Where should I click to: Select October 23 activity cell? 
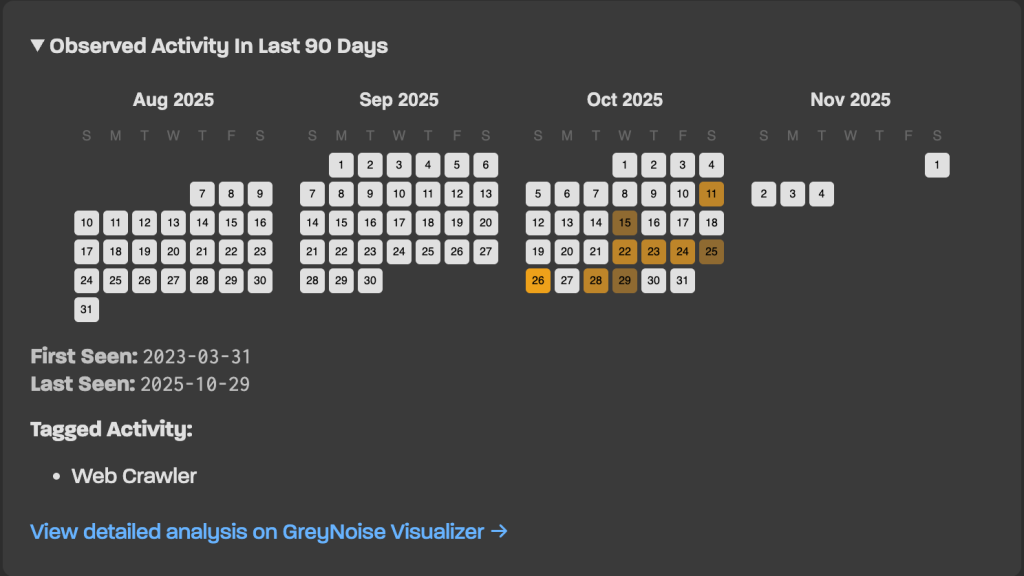[x=654, y=252]
